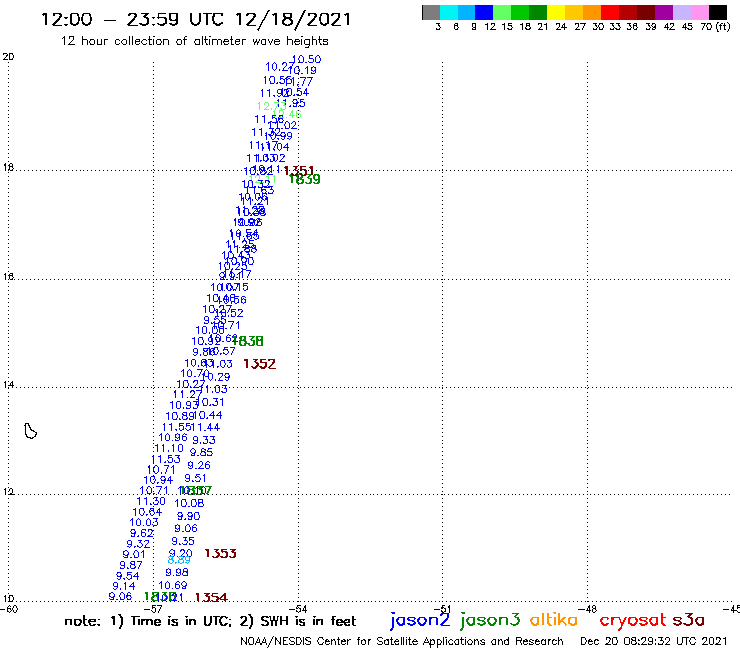Click the 'cryosat' satellite legend label

[x=632, y=620]
